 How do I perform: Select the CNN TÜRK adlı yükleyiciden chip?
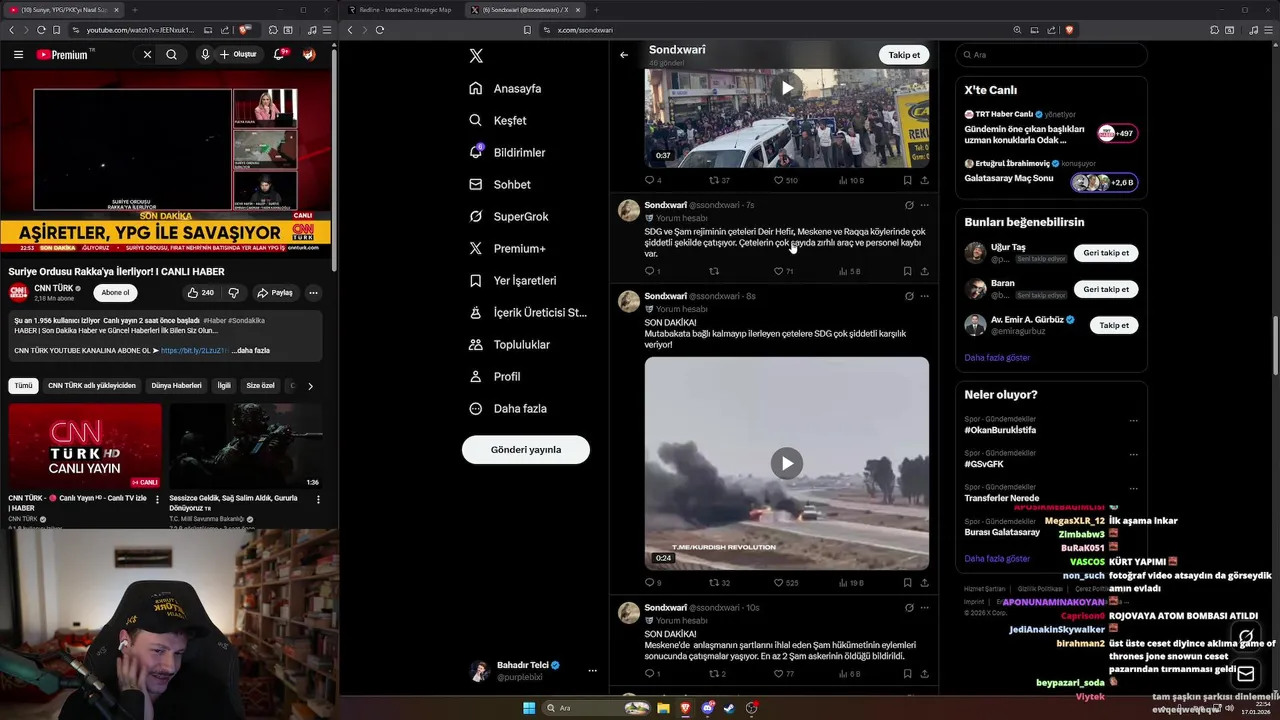92,385
